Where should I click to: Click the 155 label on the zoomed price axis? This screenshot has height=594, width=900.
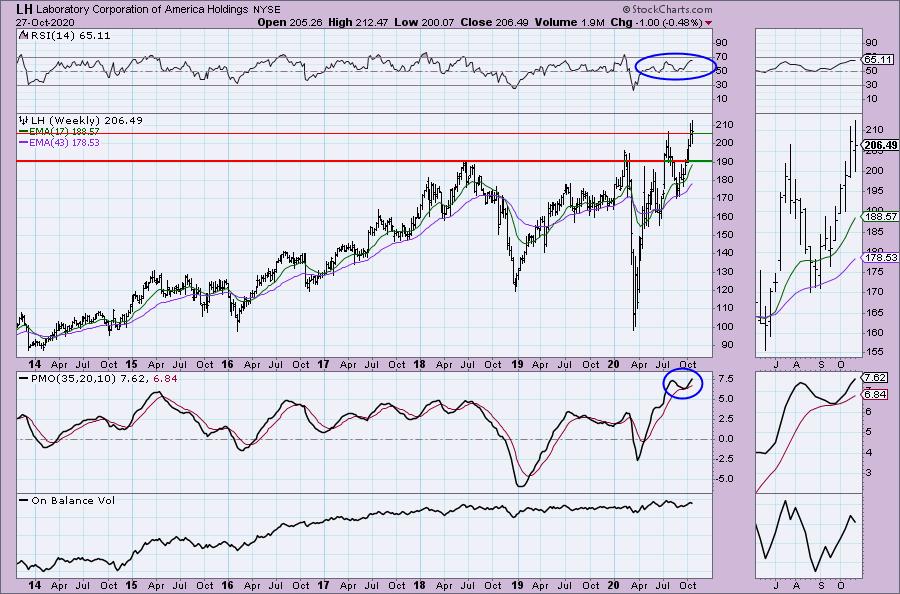[874, 351]
